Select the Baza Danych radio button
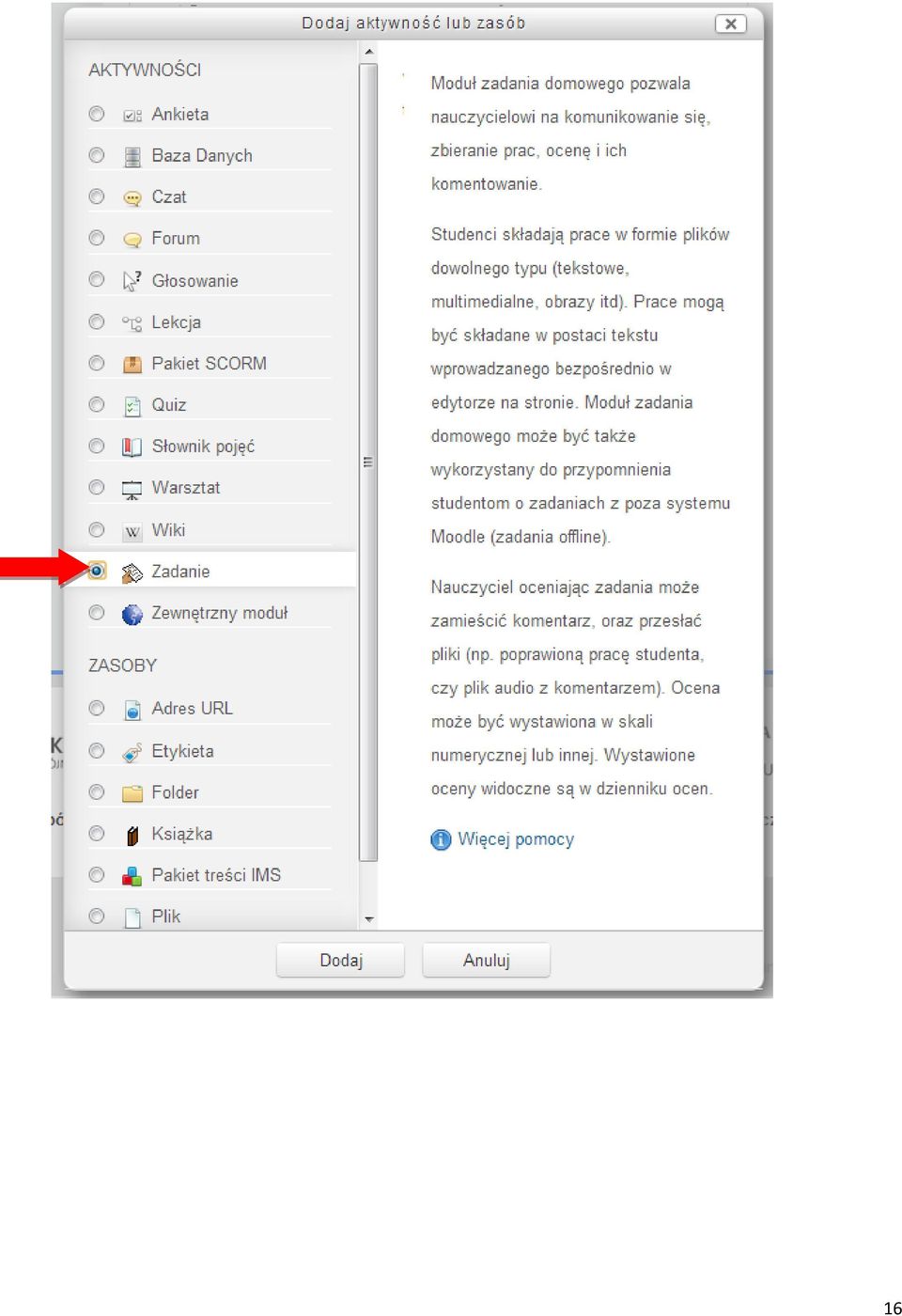902x1316 pixels. pos(97,155)
